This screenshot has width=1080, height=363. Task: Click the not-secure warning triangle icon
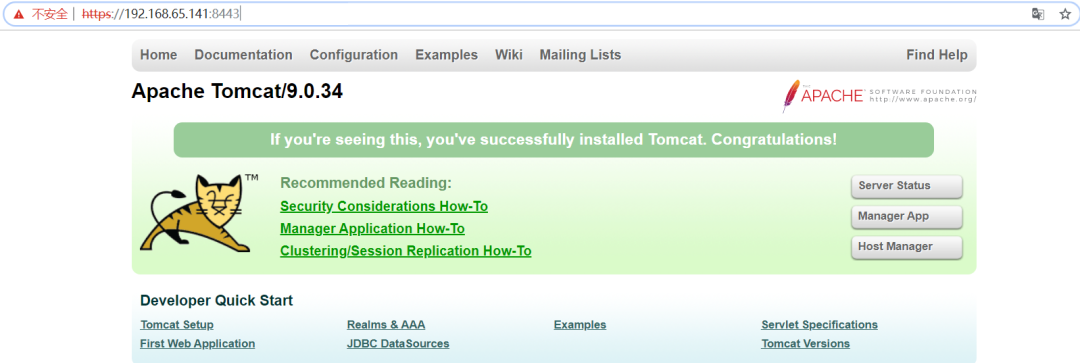(19, 14)
